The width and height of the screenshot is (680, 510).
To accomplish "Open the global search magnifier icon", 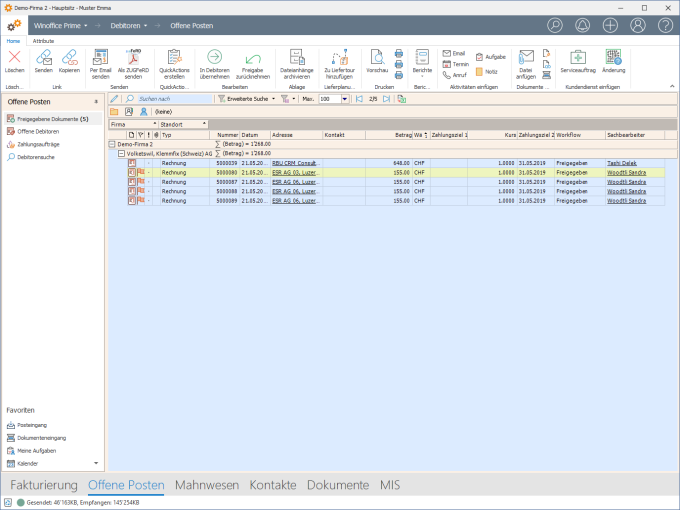I will (x=555, y=25).
